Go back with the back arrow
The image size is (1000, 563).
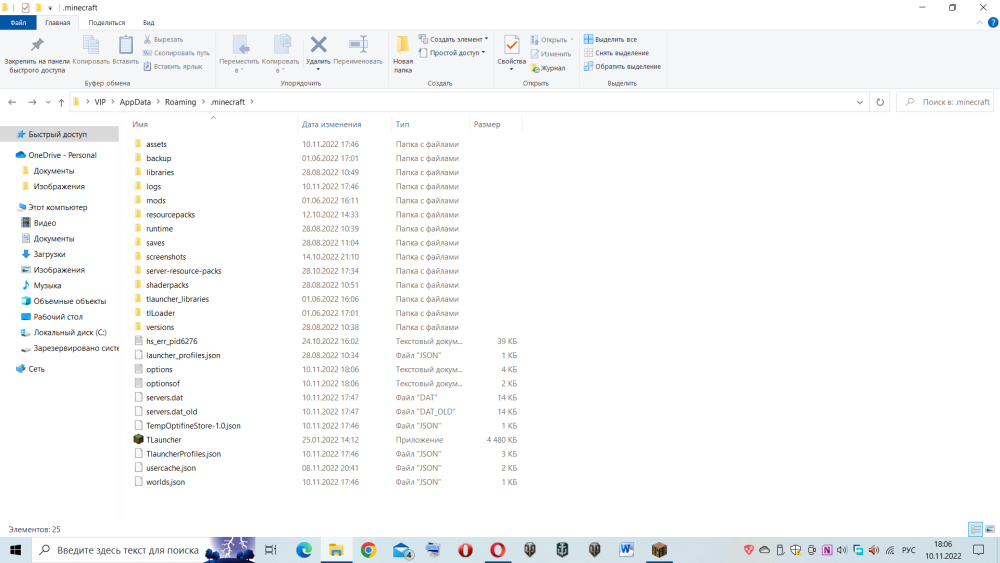click(12, 102)
